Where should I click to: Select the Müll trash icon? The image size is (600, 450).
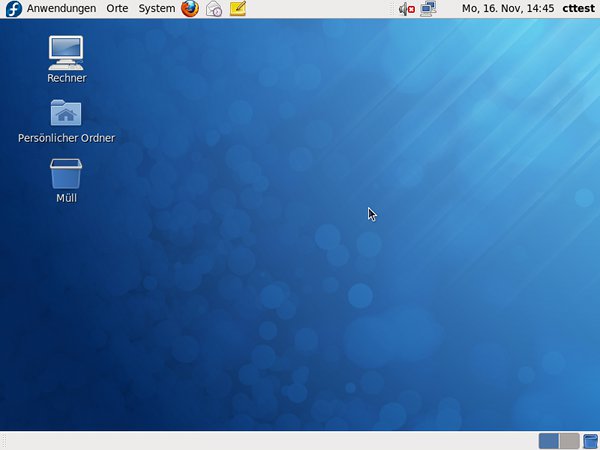(66, 181)
